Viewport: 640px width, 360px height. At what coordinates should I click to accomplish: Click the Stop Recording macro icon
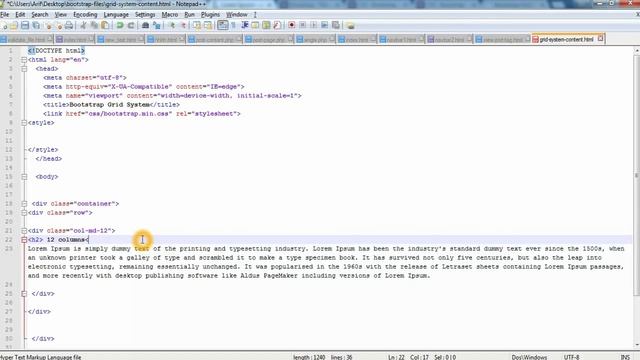(x=302, y=26)
